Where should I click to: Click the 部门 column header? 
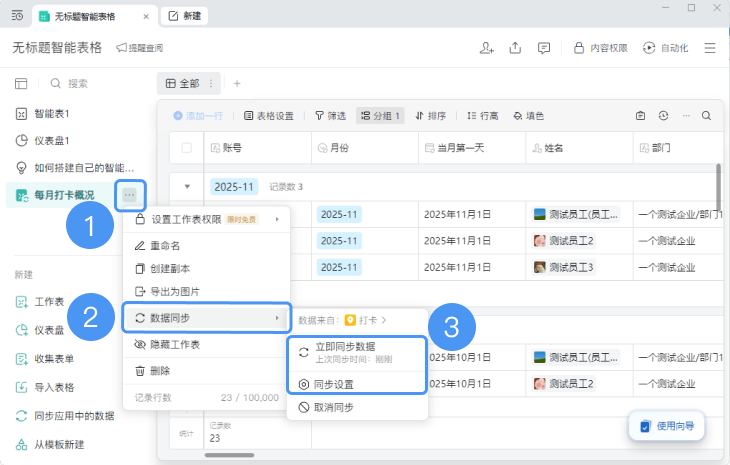[678, 148]
